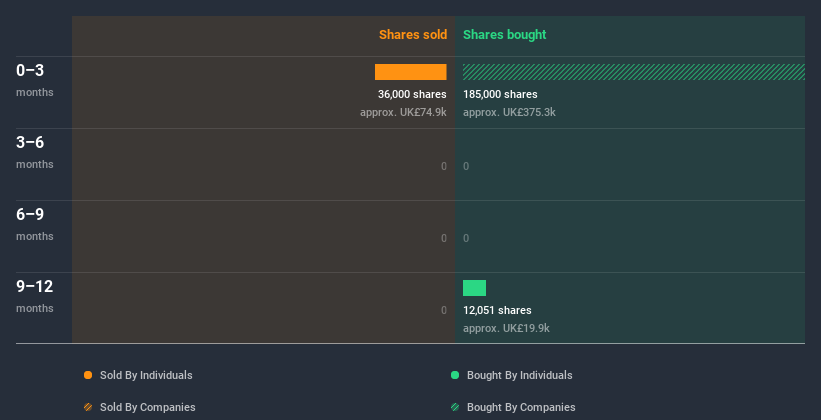Click the striped Sold By Companies legend icon
The height and width of the screenshot is (420, 821).
click(x=88, y=407)
